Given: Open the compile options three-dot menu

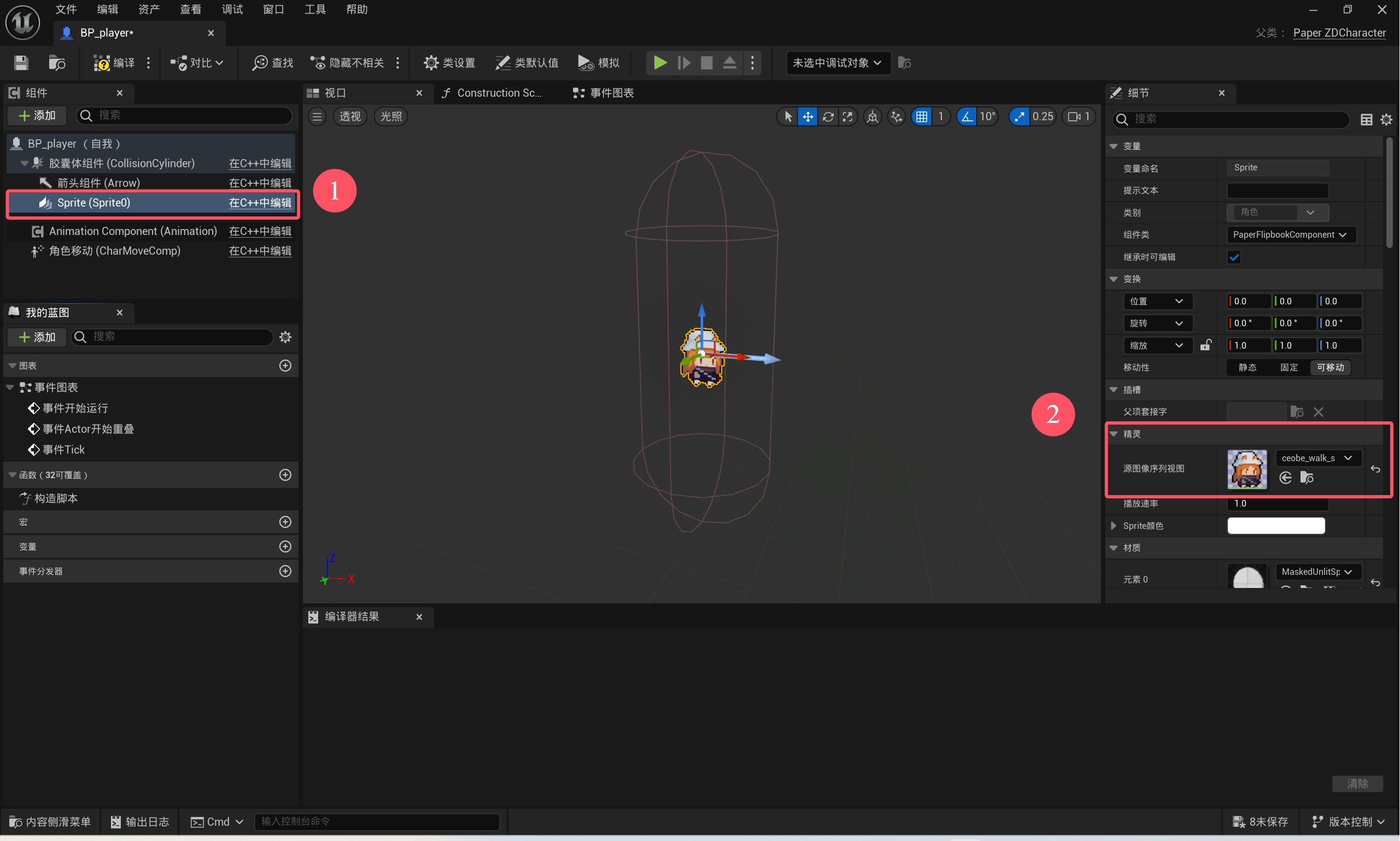Looking at the screenshot, I should (149, 63).
